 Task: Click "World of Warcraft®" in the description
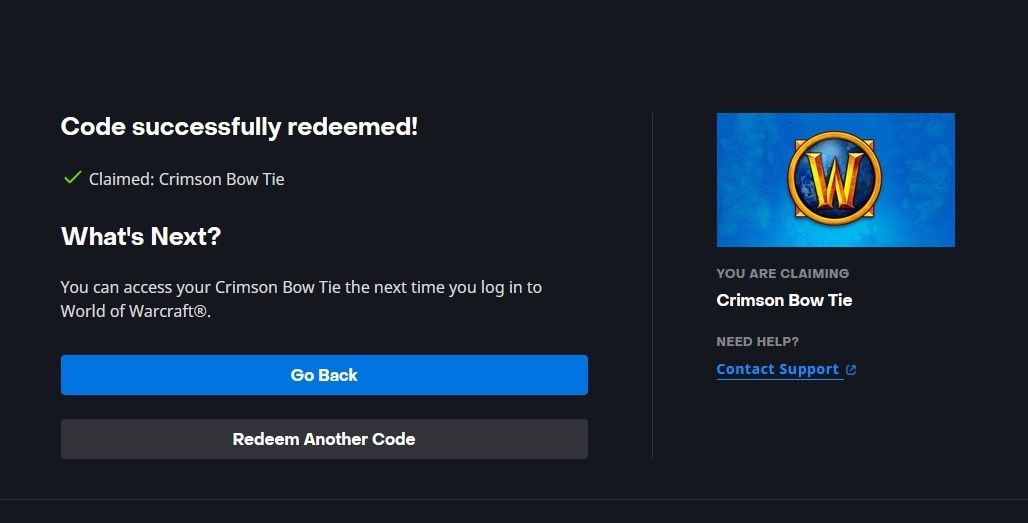pos(134,311)
